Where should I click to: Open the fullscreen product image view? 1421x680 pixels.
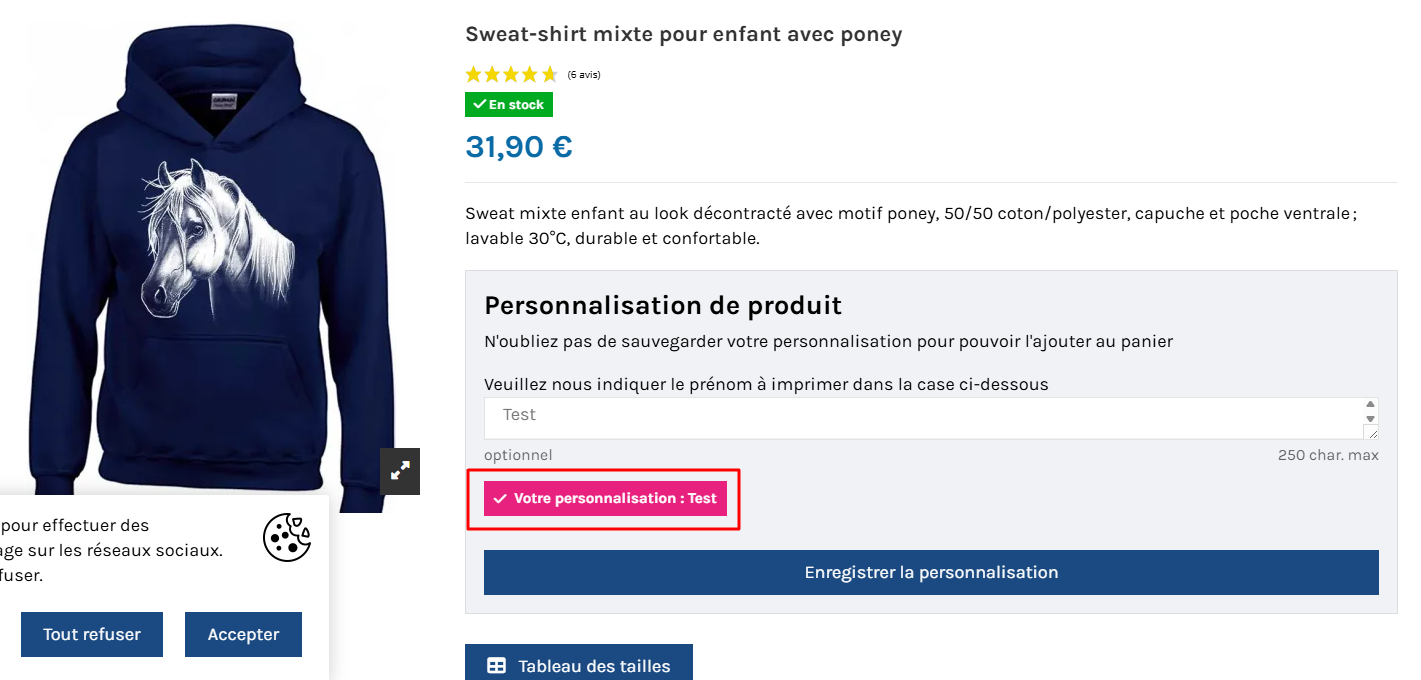coord(400,471)
